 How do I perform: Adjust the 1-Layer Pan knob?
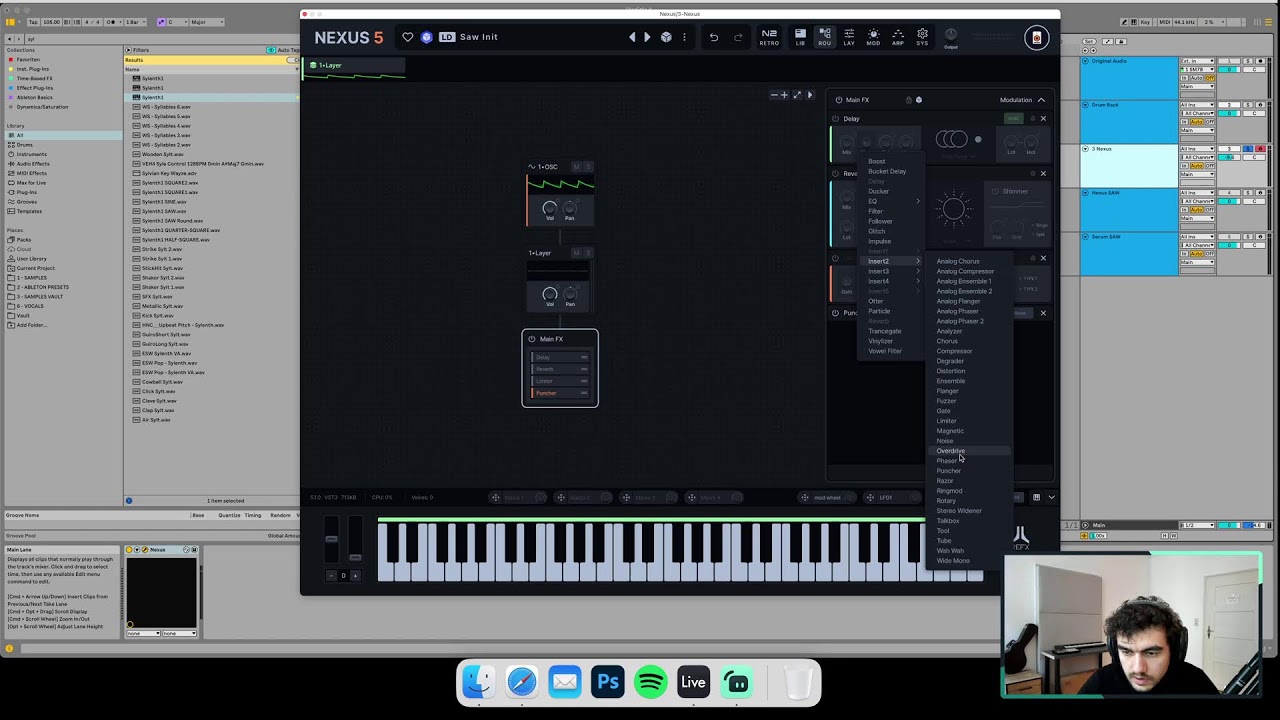(570, 294)
